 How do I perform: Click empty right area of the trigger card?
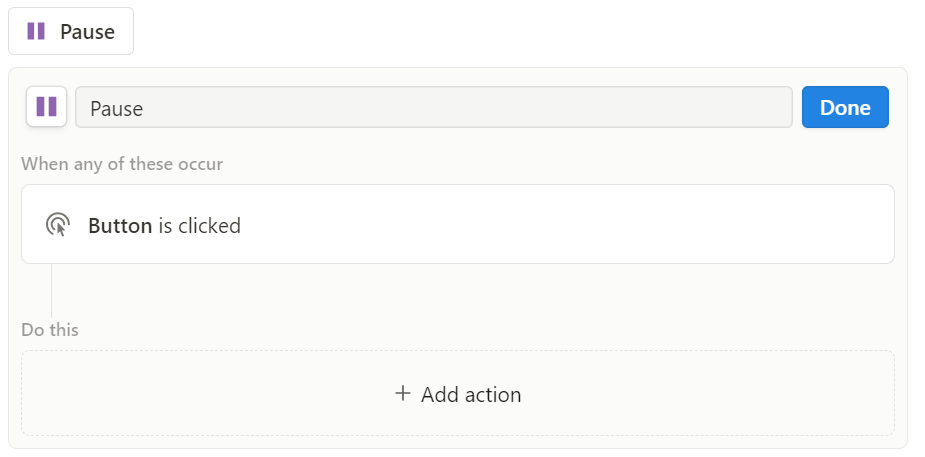pos(649,224)
